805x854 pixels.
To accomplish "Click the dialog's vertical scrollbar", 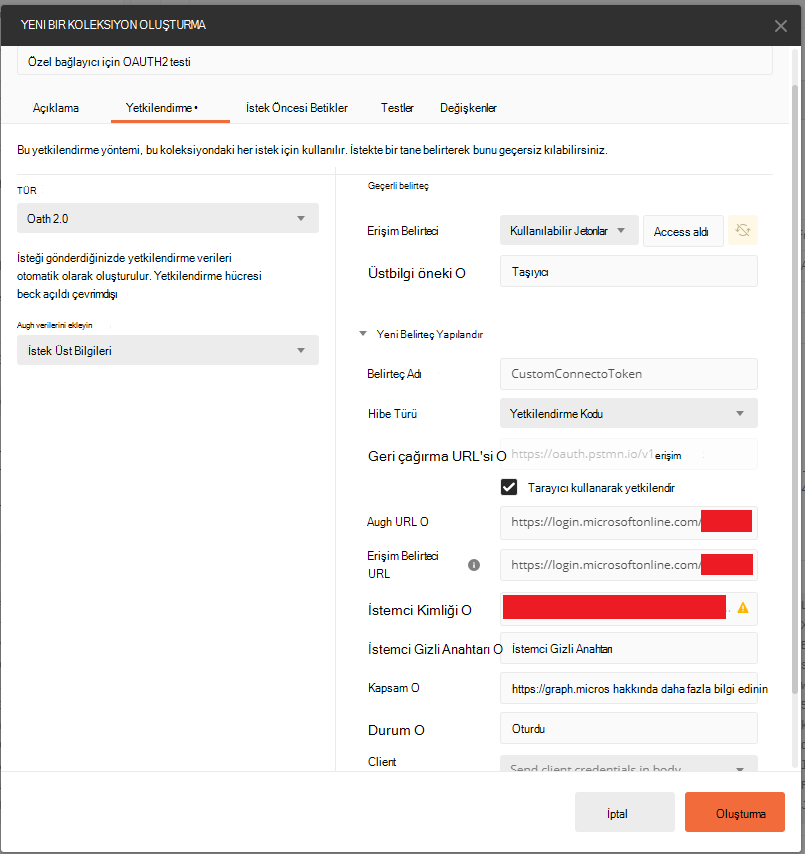I will tap(795, 389).
